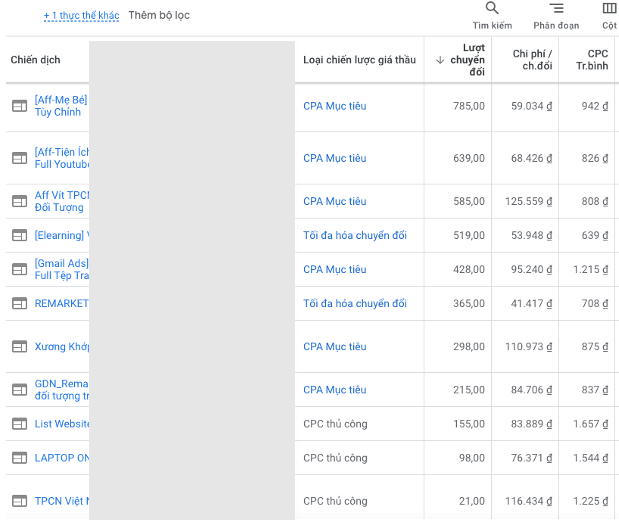Select the average CPC value 1.657 ₫

pos(591,424)
